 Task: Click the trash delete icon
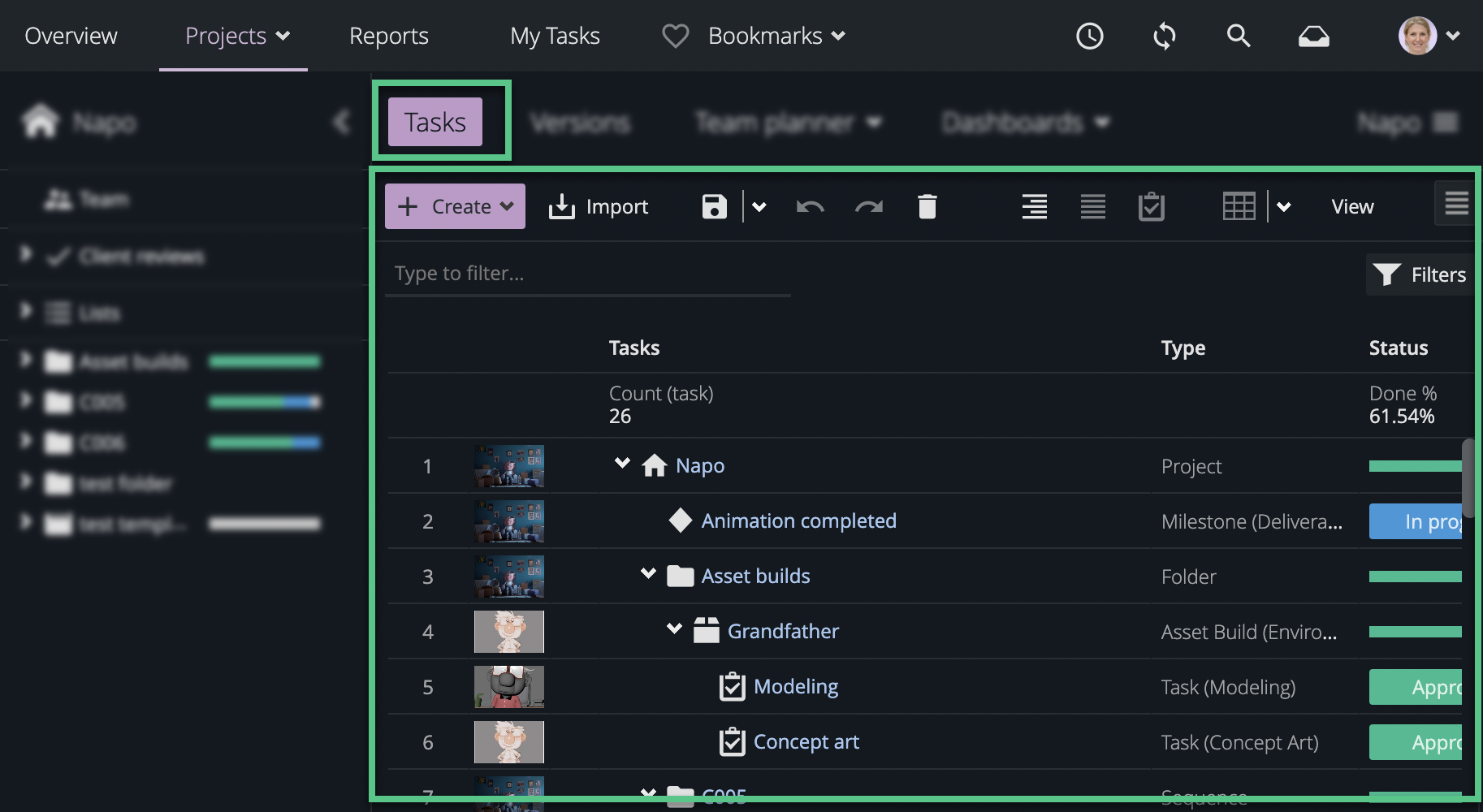[x=927, y=207]
